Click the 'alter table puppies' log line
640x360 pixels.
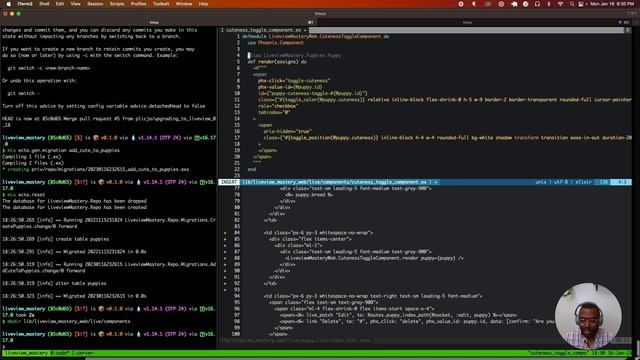(54, 283)
